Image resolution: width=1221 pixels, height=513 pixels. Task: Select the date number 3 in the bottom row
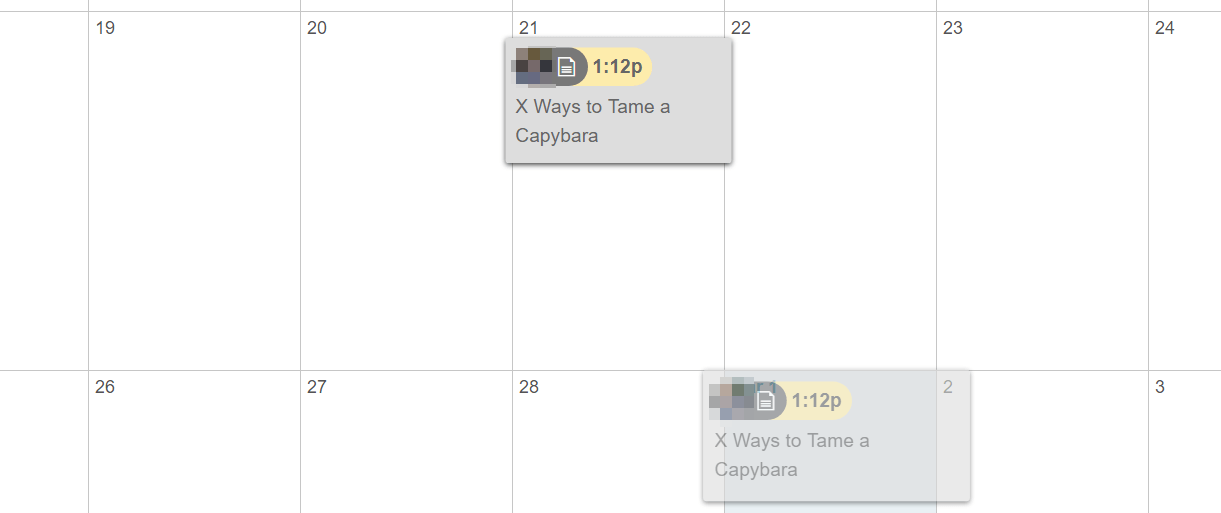[x=1160, y=387]
